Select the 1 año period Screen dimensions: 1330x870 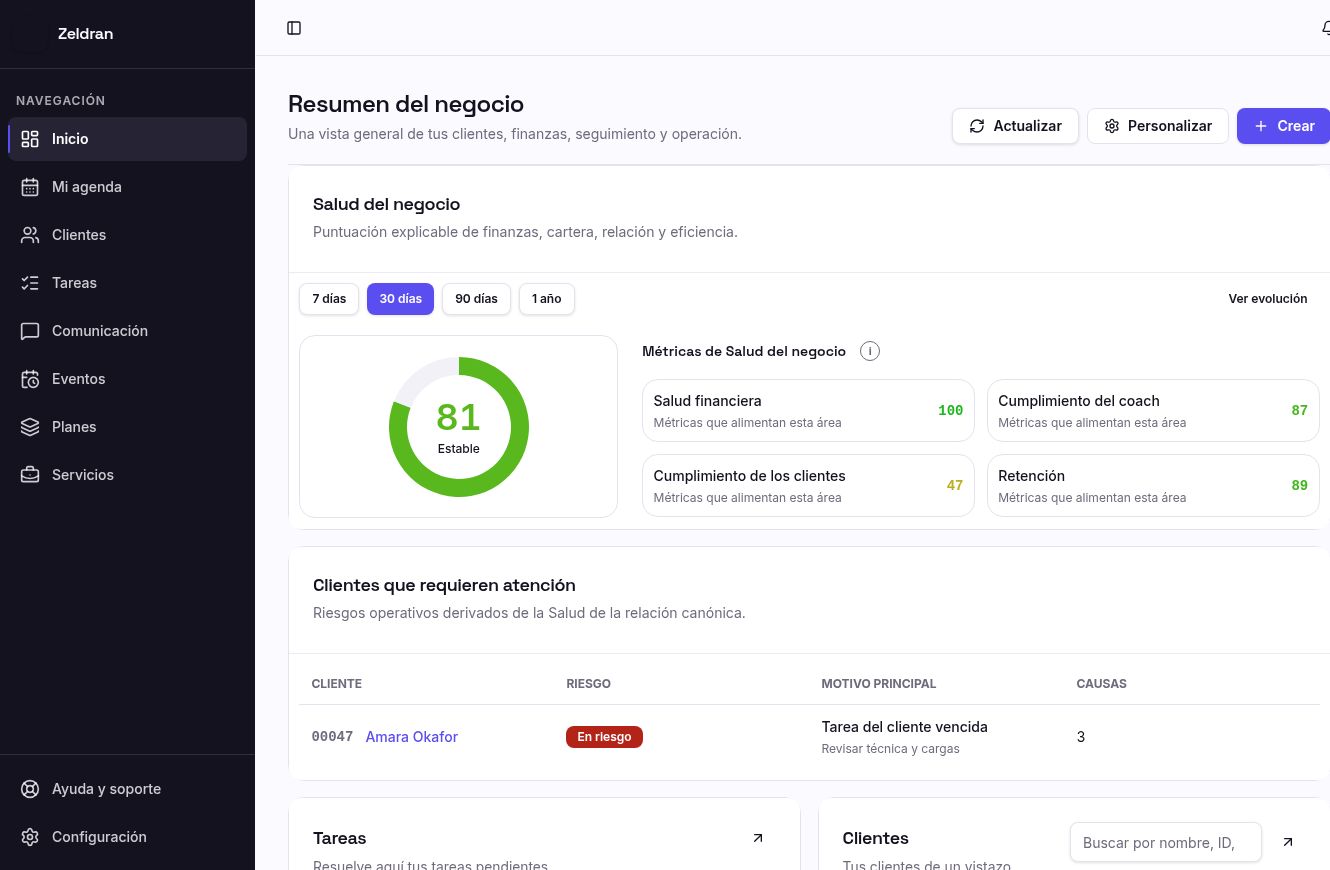[547, 299]
